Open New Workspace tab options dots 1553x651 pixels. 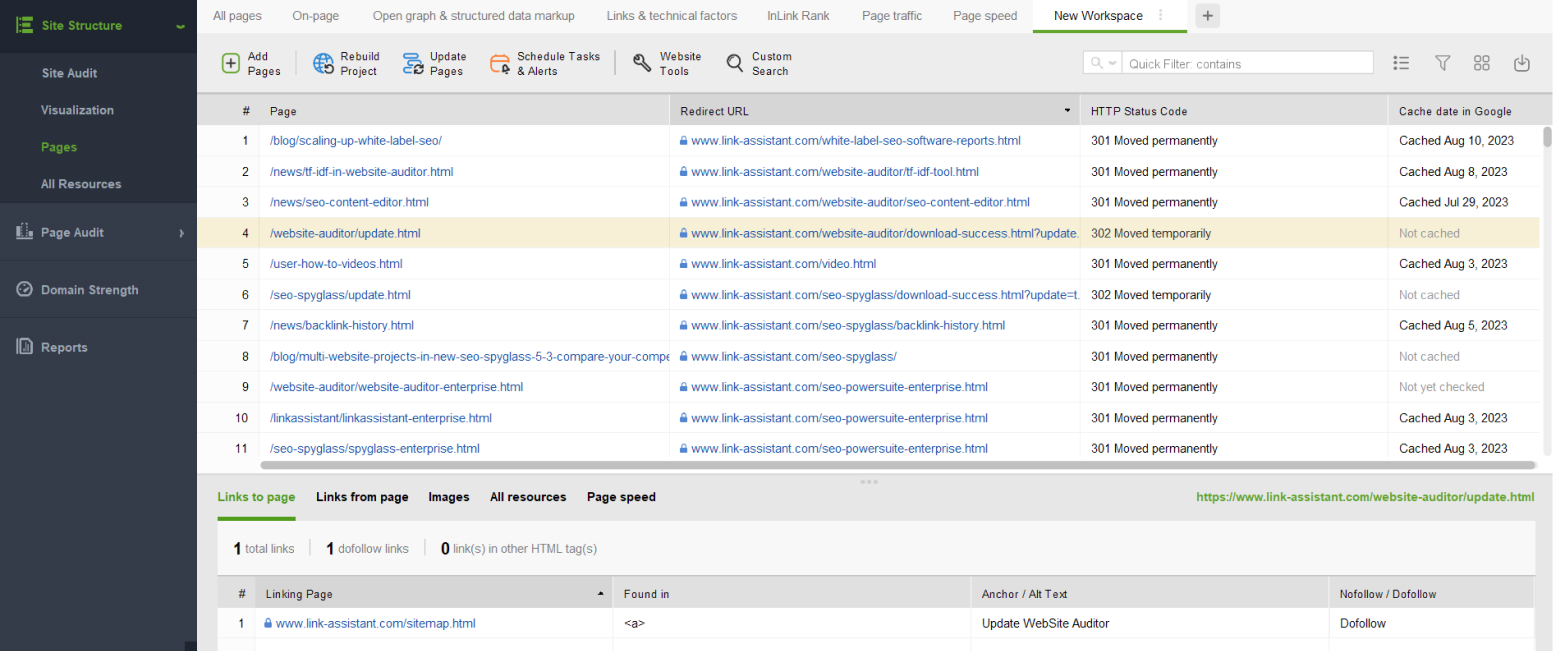pyautogui.click(x=1160, y=15)
